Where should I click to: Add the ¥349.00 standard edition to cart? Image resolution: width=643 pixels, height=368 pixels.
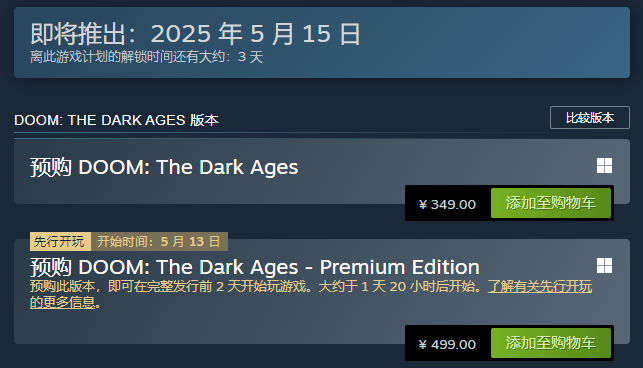[x=551, y=203]
